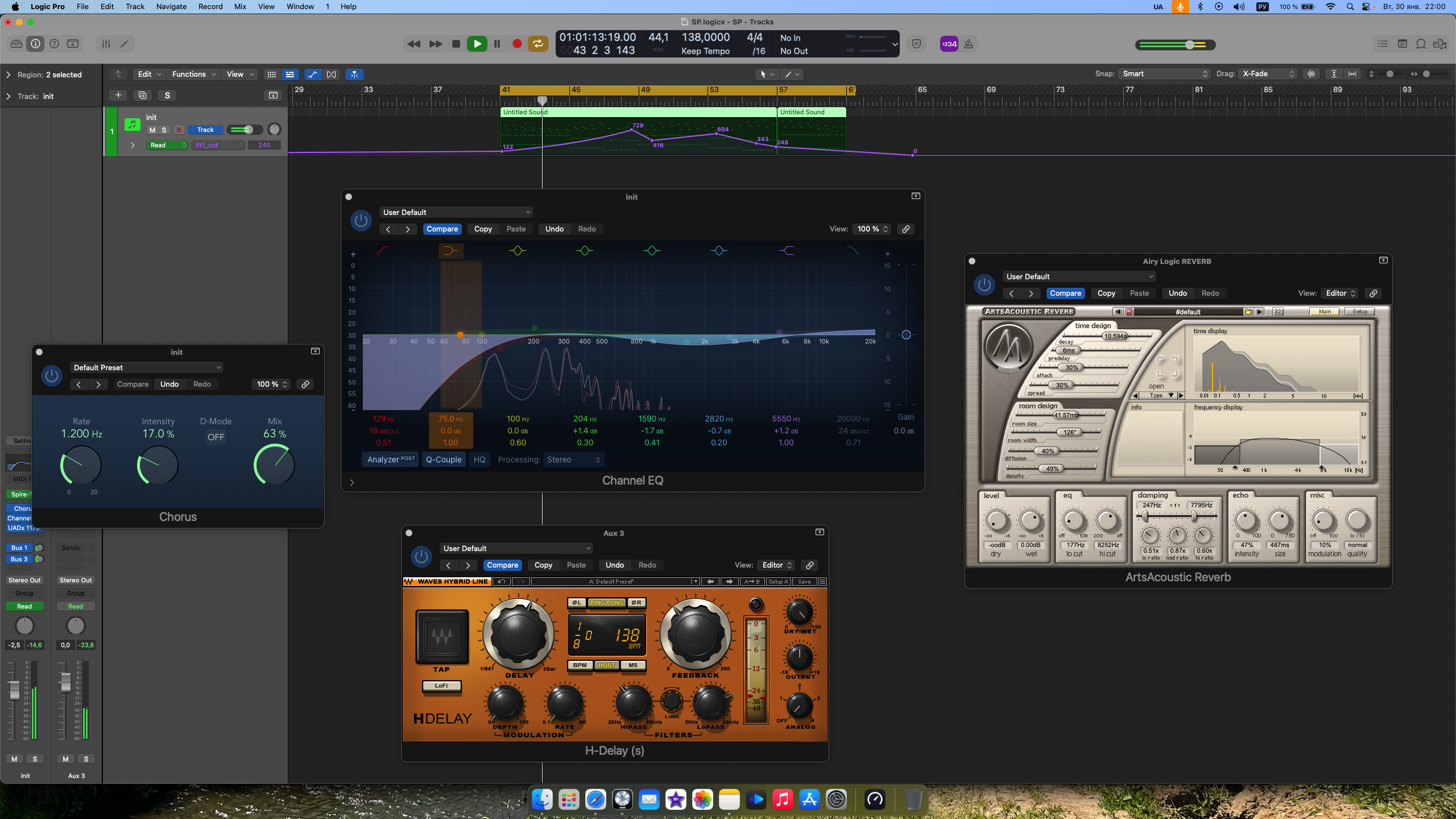
Task: Click the Fast Forward transport button
Action: pyautogui.click(x=436, y=44)
